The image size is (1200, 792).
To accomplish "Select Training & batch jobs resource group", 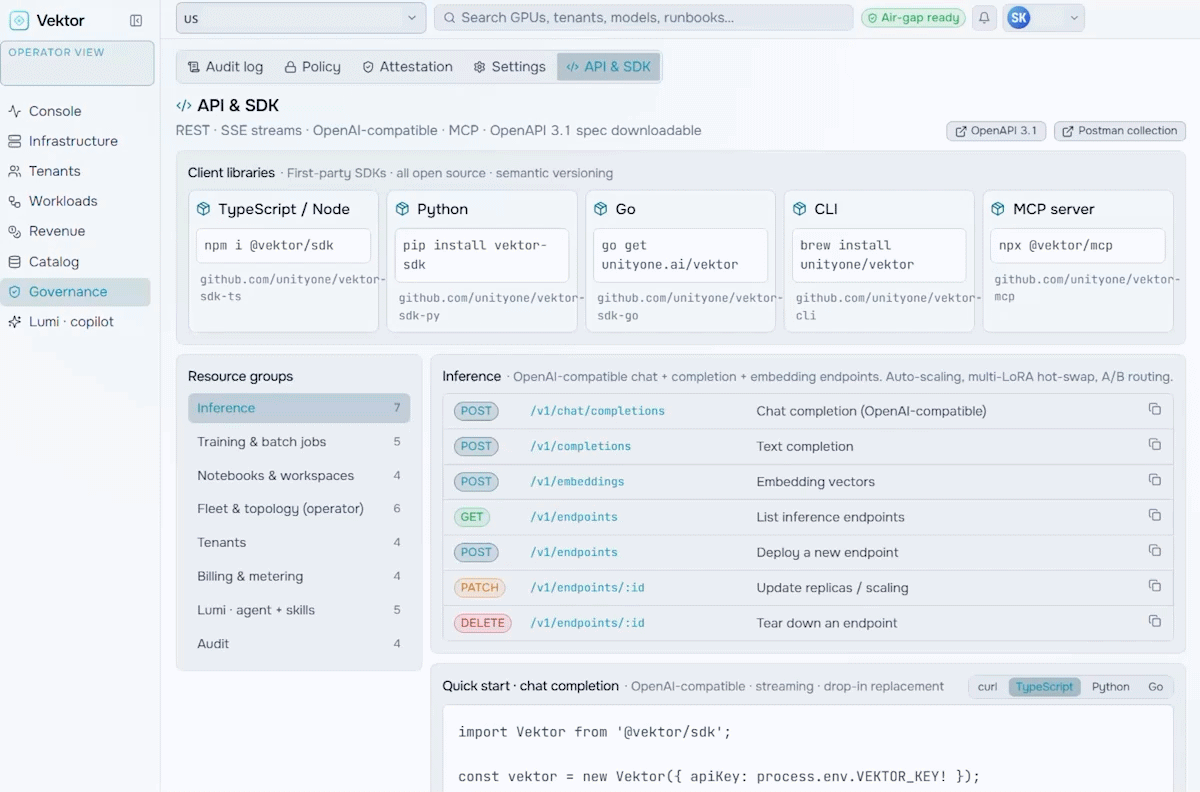I will point(299,442).
